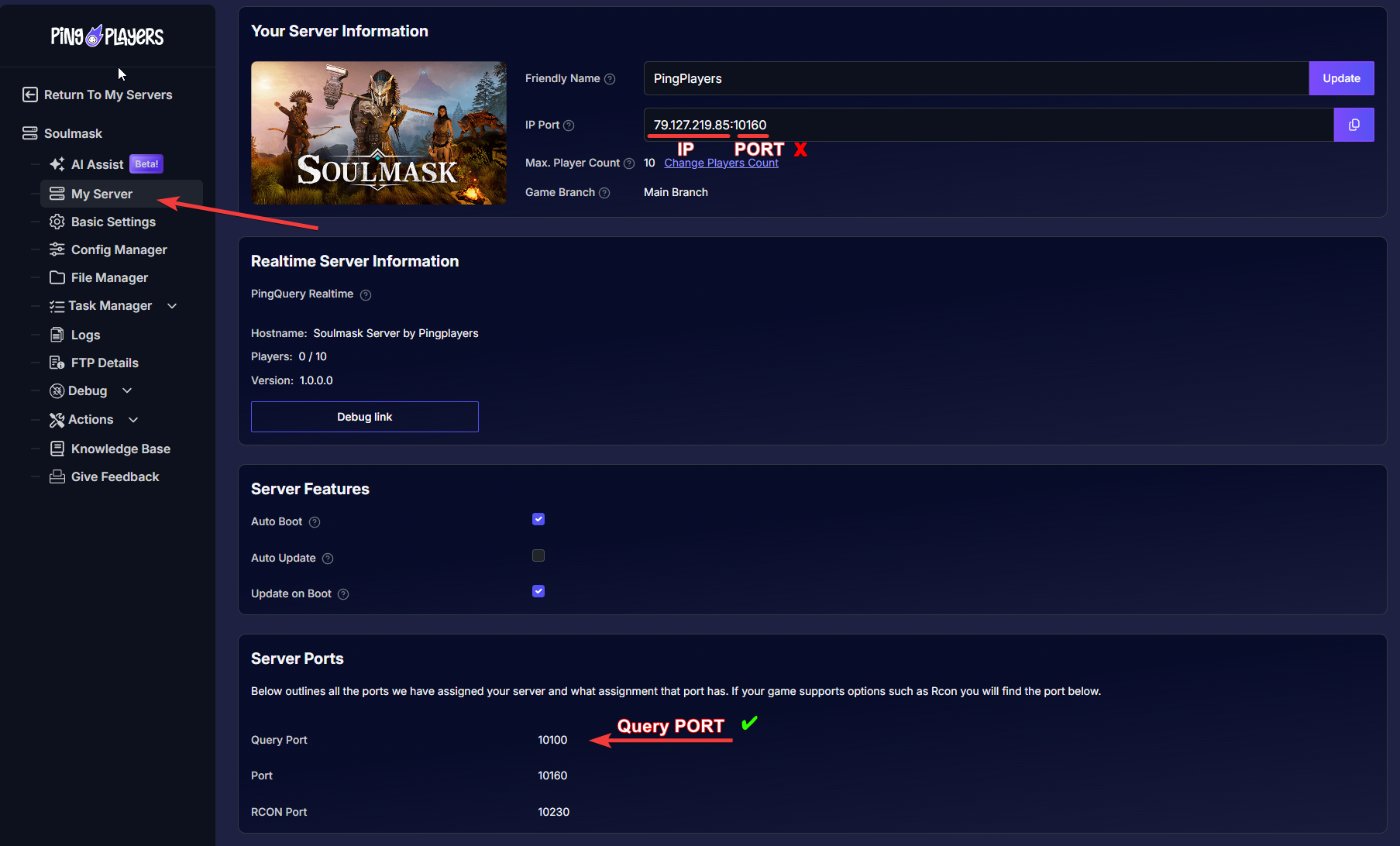The width and height of the screenshot is (1400, 846).
Task: Click the Soulmask game cover image
Action: [378, 132]
